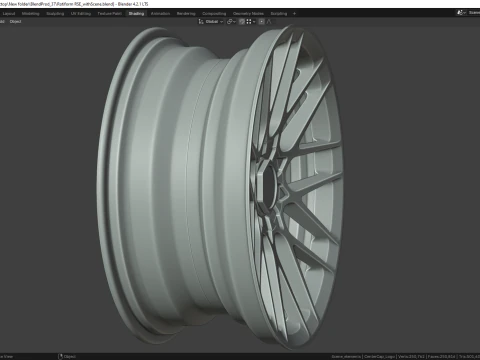Click Verts count in status bar
This screenshot has width=480, height=360.
pos(411,357)
